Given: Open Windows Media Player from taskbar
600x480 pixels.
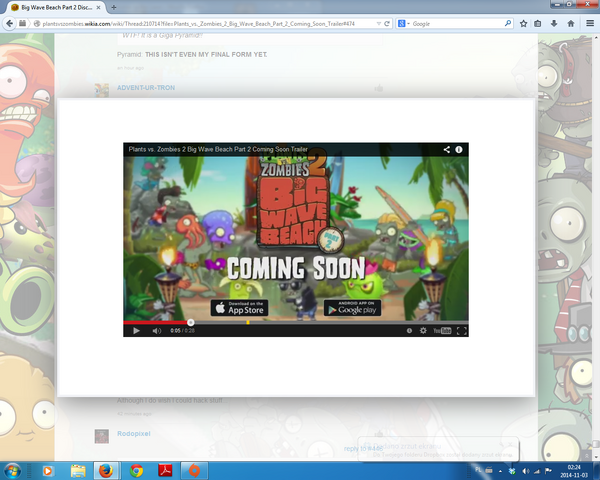Looking at the screenshot, I should [x=48, y=471].
